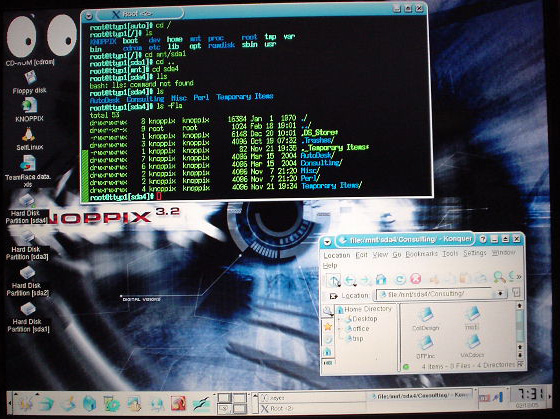Screen dimensions: 560x419
Task: Expand the office tree node in the sidebar
Action: click(x=340, y=329)
